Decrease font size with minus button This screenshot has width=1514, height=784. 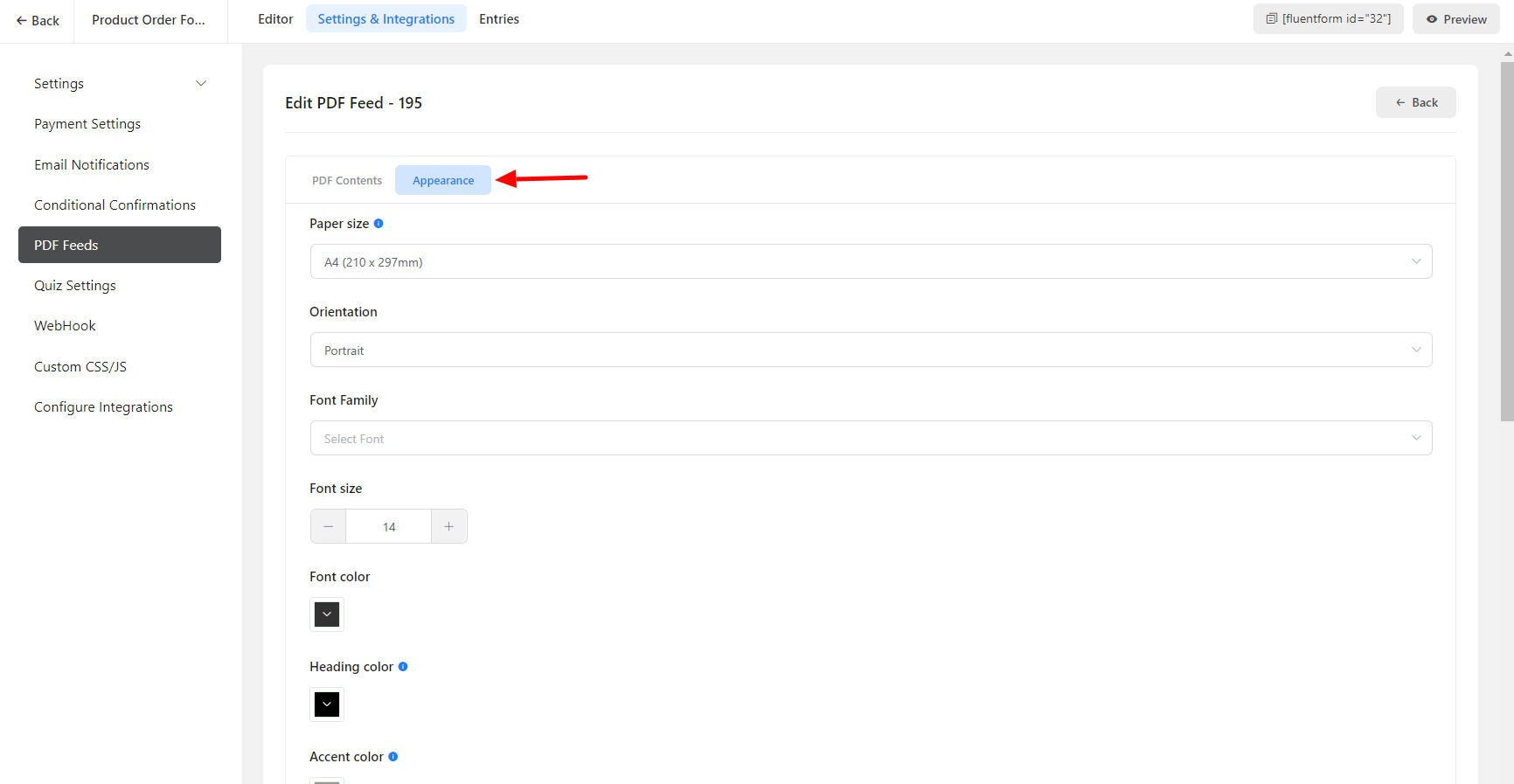point(329,526)
